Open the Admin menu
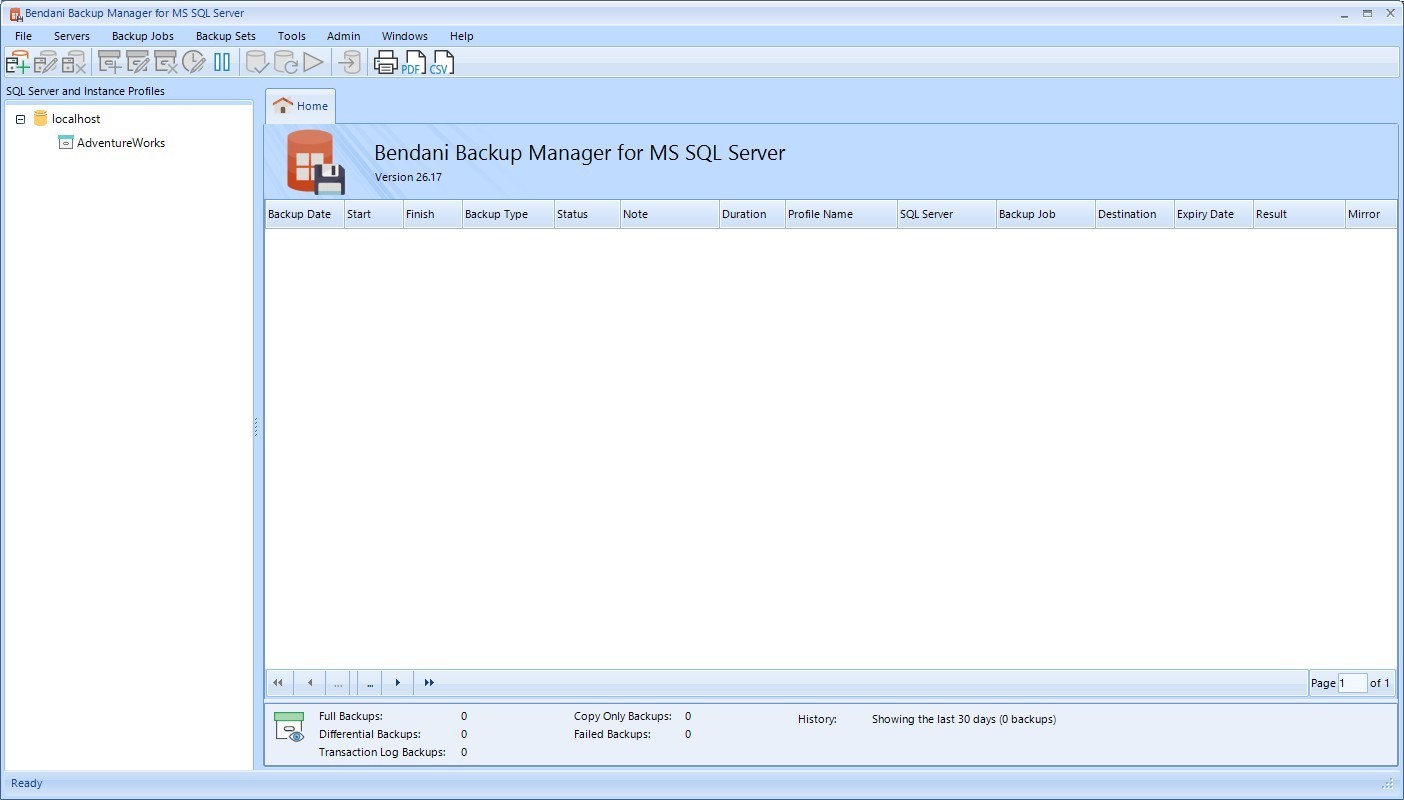The image size is (1404, 800). point(343,36)
